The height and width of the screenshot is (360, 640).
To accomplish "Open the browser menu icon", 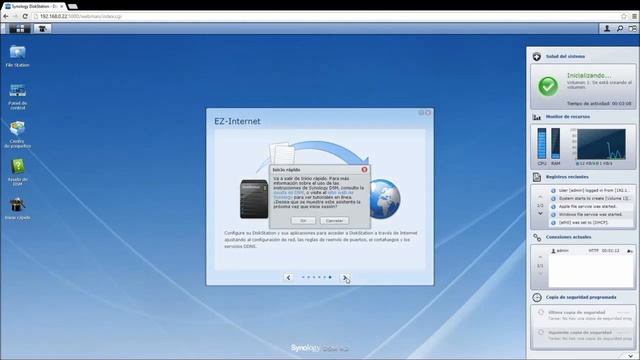I will click(634, 16).
